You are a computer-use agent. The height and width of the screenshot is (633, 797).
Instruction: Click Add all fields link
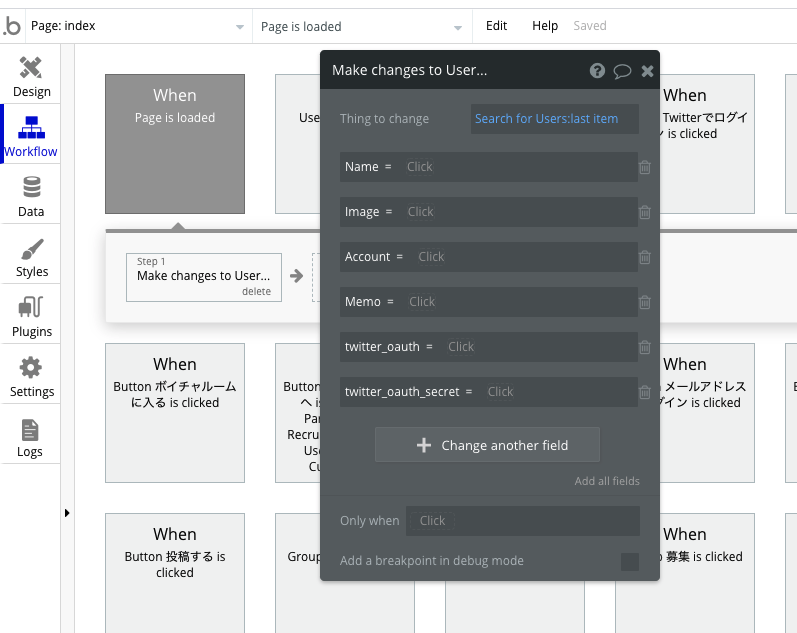(607, 481)
